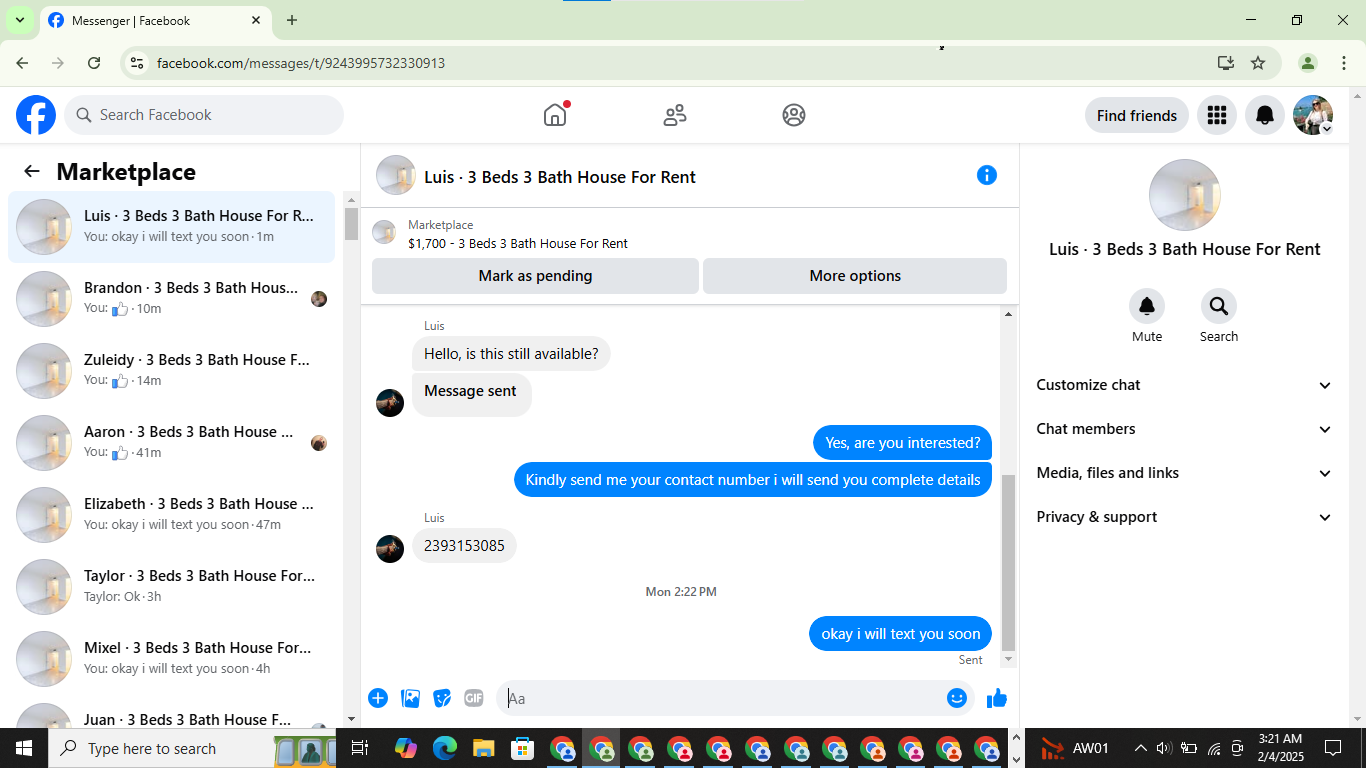Open Mixel's conversation in the list
The height and width of the screenshot is (768, 1366).
[171, 659]
